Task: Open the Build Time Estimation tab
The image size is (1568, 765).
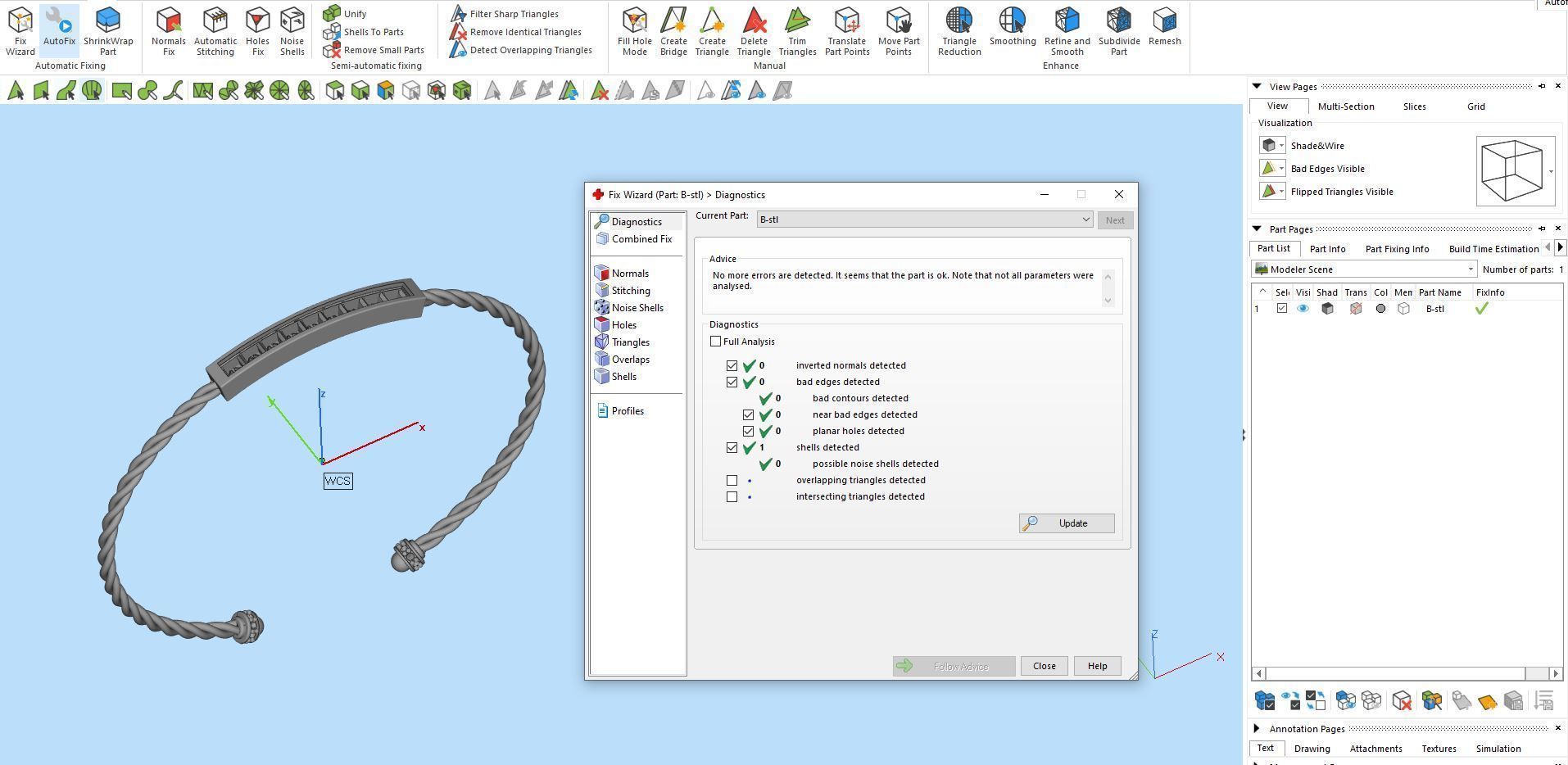Action: pyautogui.click(x=1493, y=249)
